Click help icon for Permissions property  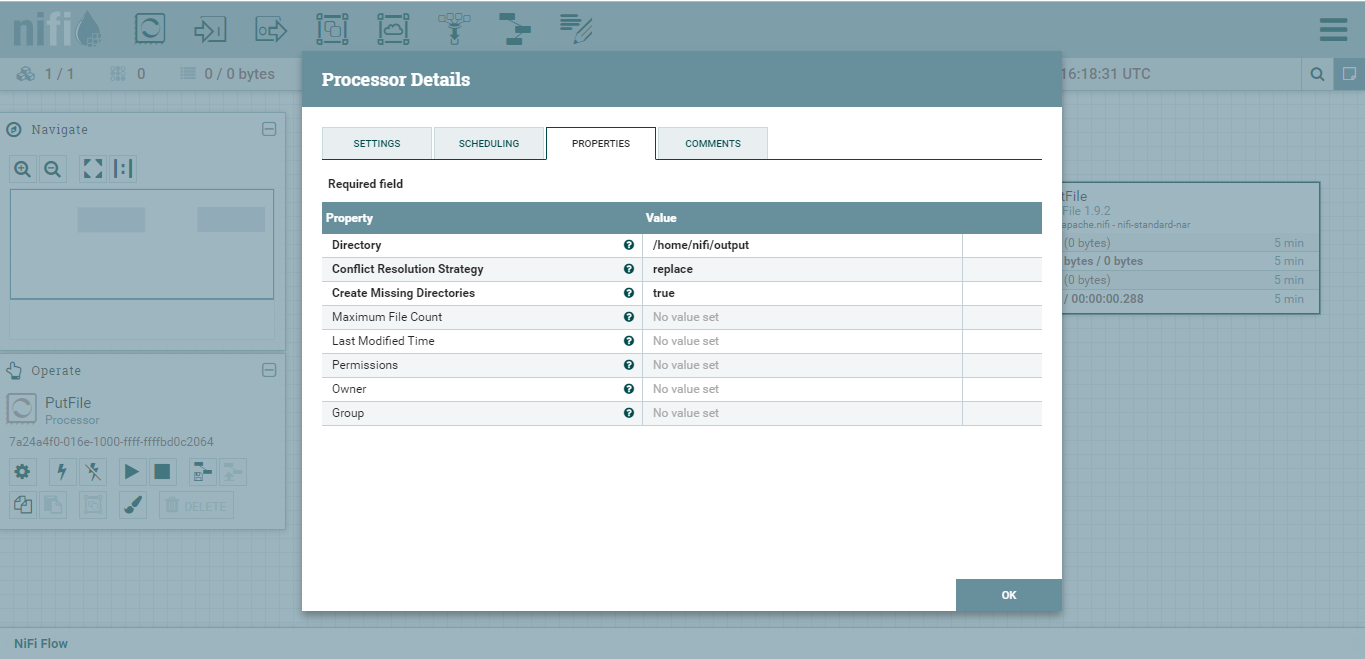click(x=629, y=365)
